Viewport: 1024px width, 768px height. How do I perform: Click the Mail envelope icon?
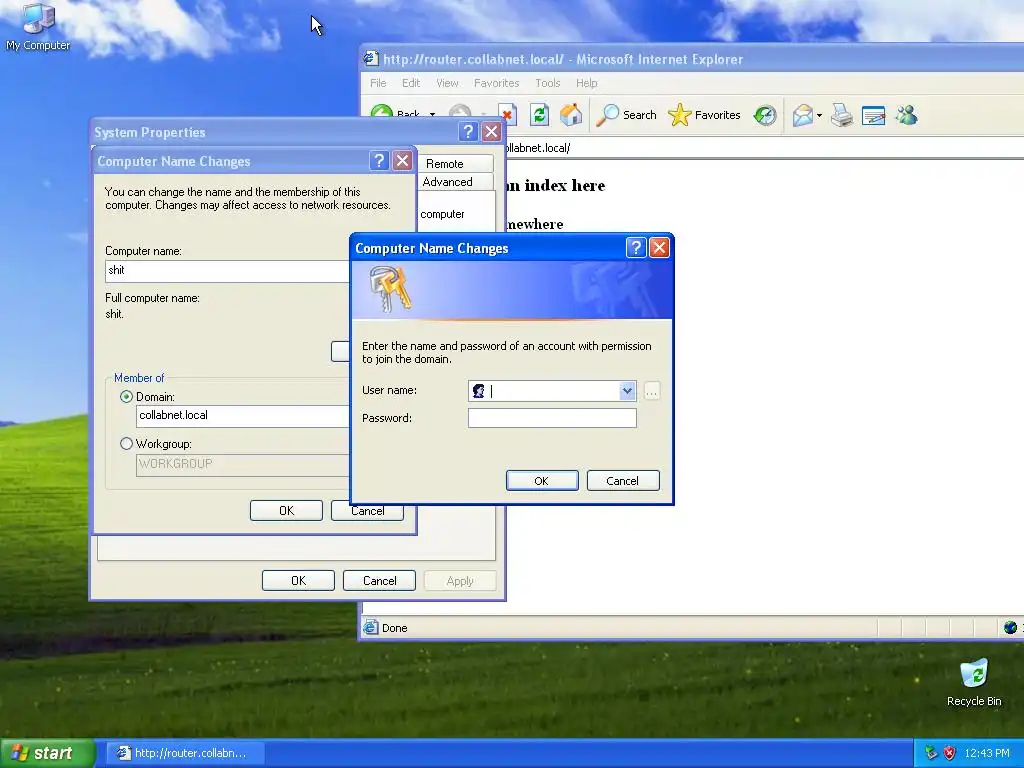coord(803,116)
